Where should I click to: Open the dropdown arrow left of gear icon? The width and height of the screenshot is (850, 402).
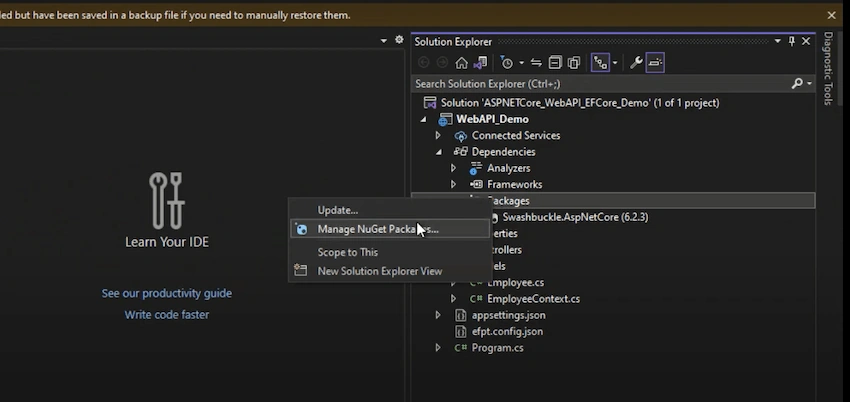pyautogui.click(x=384, y=41)
